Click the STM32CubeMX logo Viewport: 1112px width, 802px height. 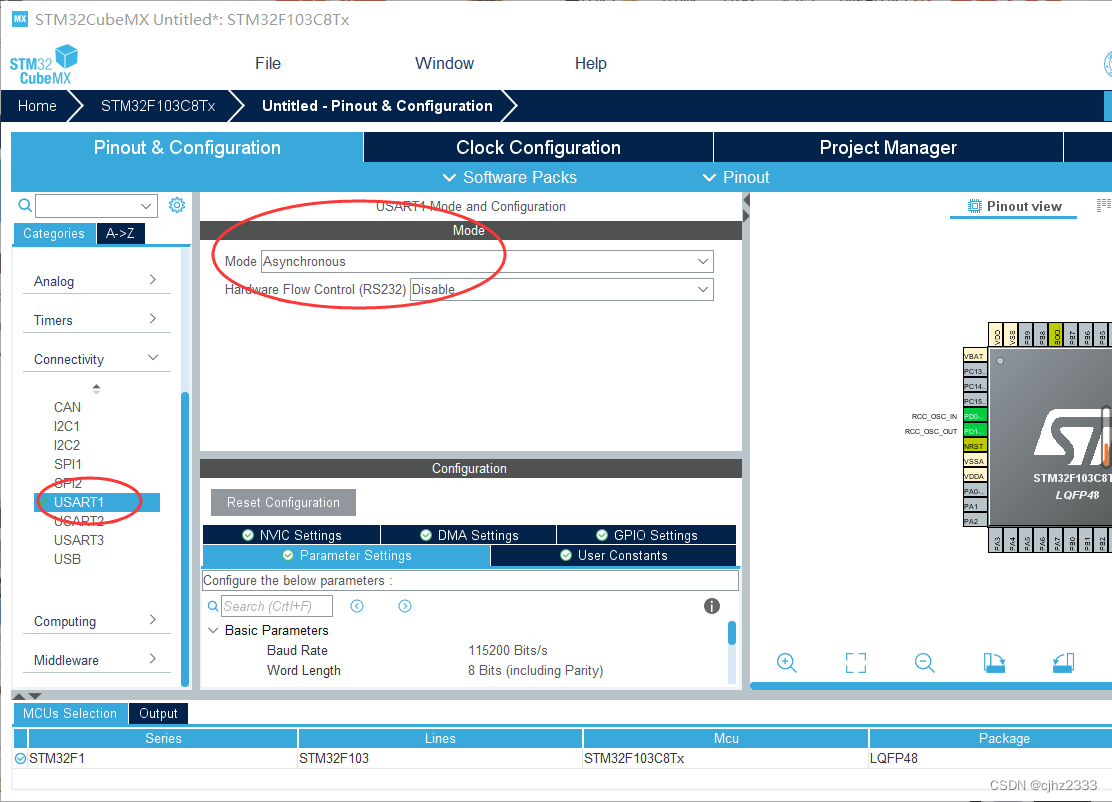[44, 65]
